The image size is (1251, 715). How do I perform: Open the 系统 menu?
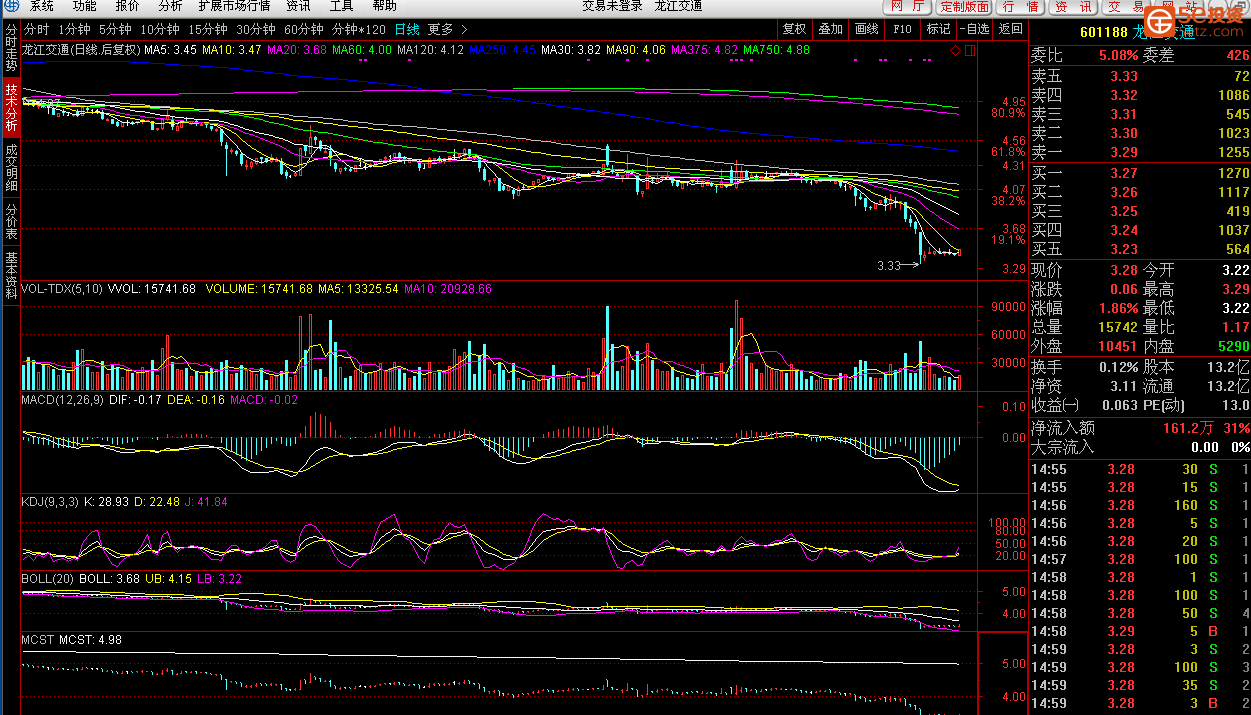(41, 6)
